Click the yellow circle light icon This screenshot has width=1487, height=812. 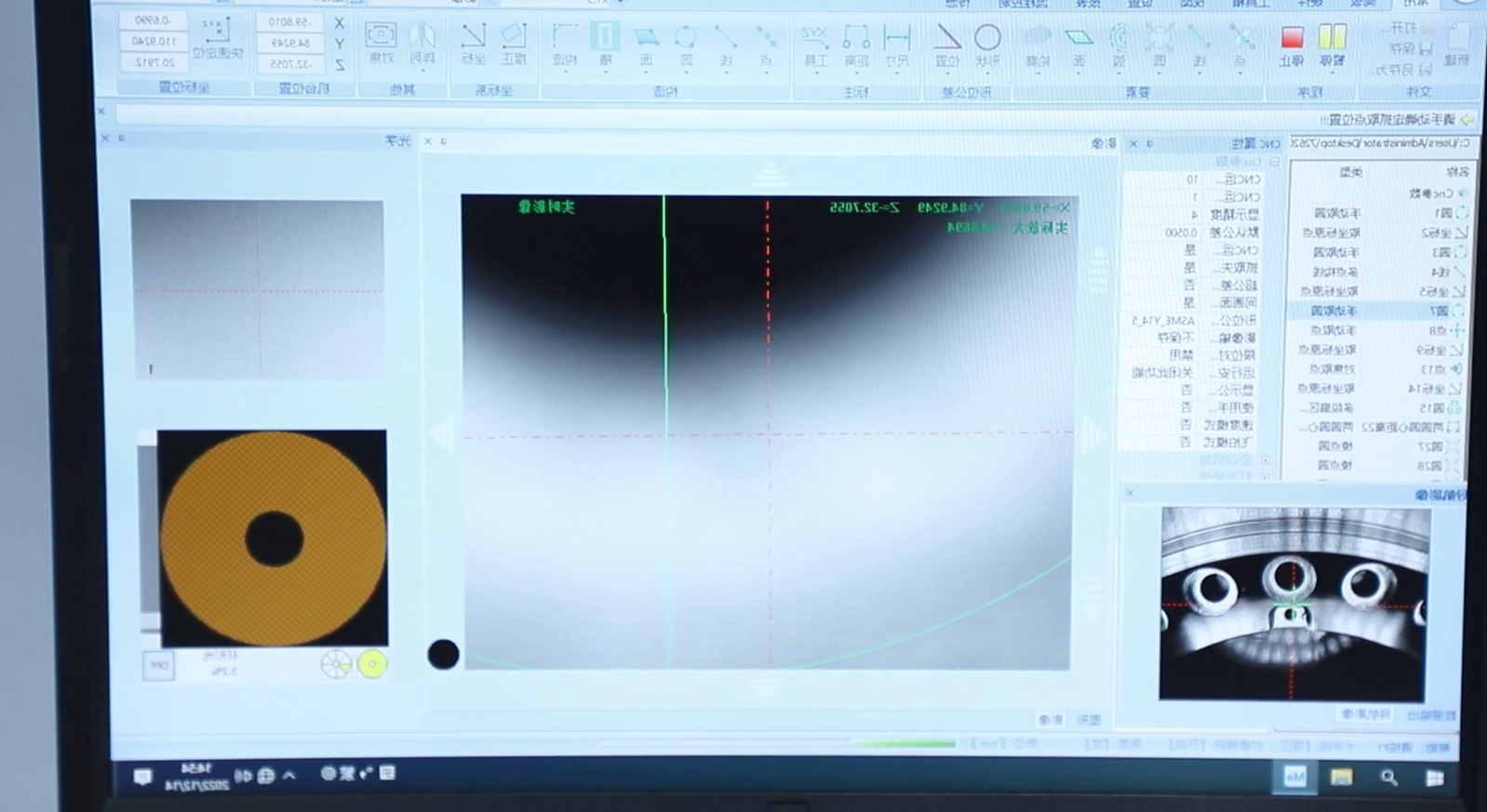[372, 664]
